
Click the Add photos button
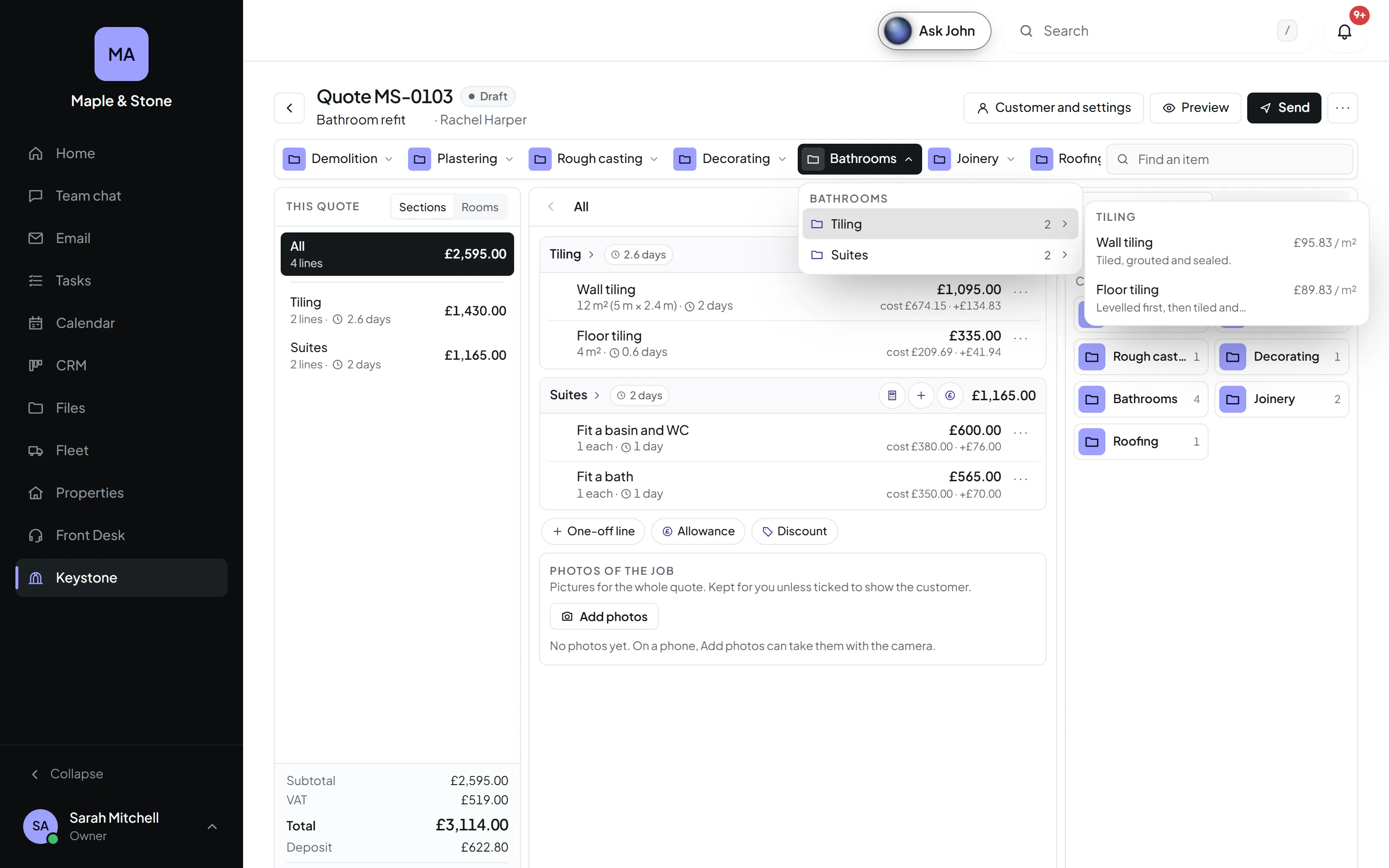click(x=604, y=617)
